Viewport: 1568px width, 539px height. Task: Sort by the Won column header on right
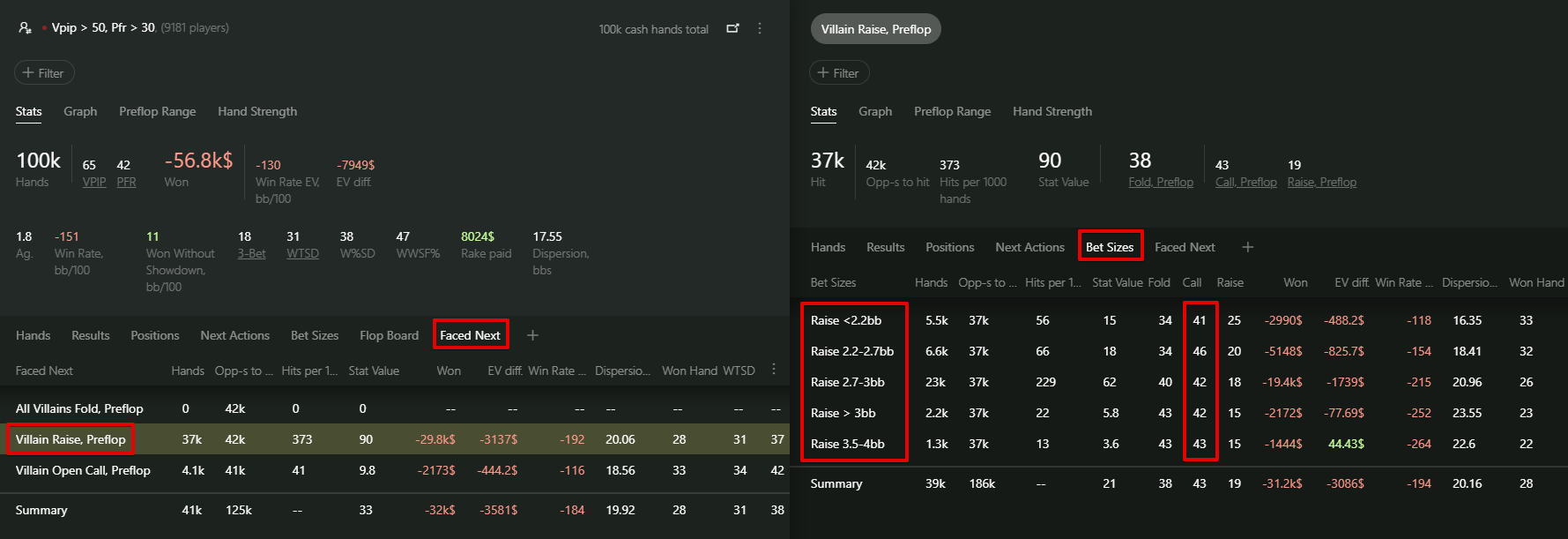(1295, 282)
